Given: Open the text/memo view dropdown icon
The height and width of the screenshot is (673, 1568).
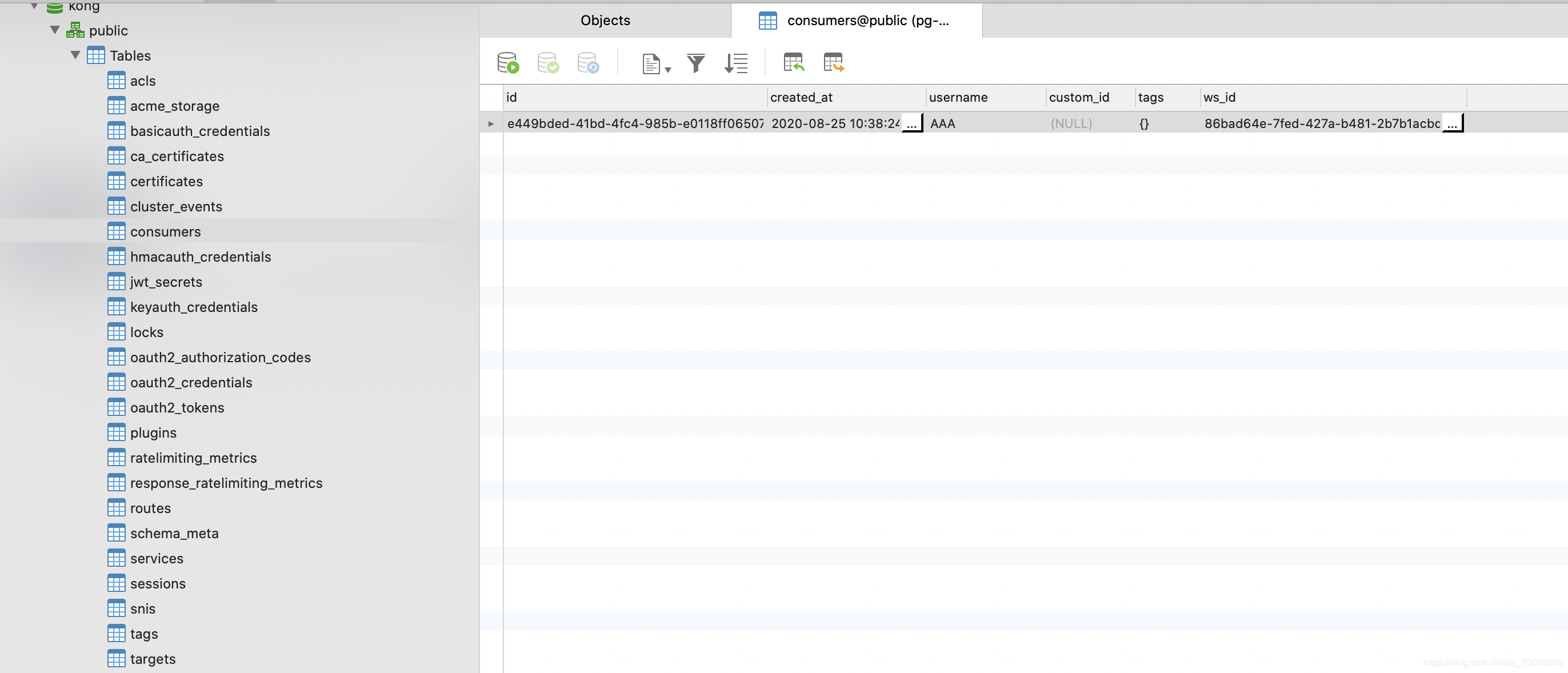Looking at the screenshot, I should pos(656,63).
